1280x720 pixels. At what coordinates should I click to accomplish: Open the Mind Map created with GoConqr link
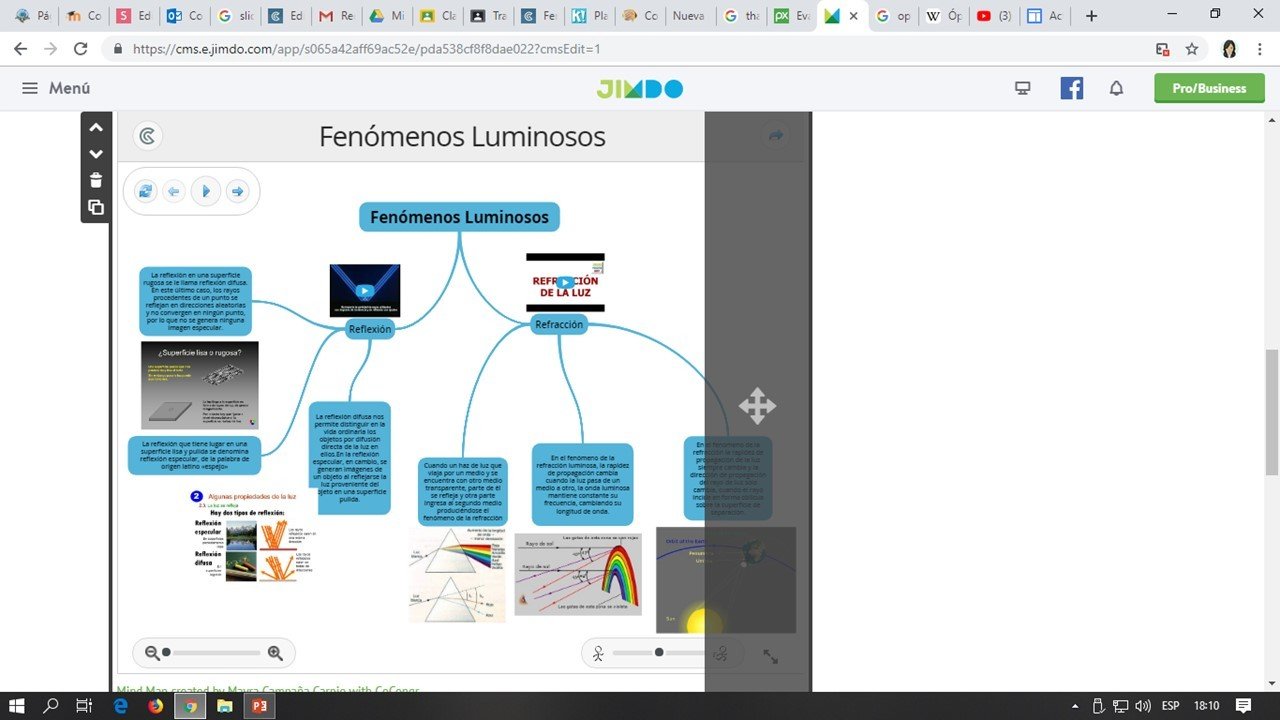point(268,689)
